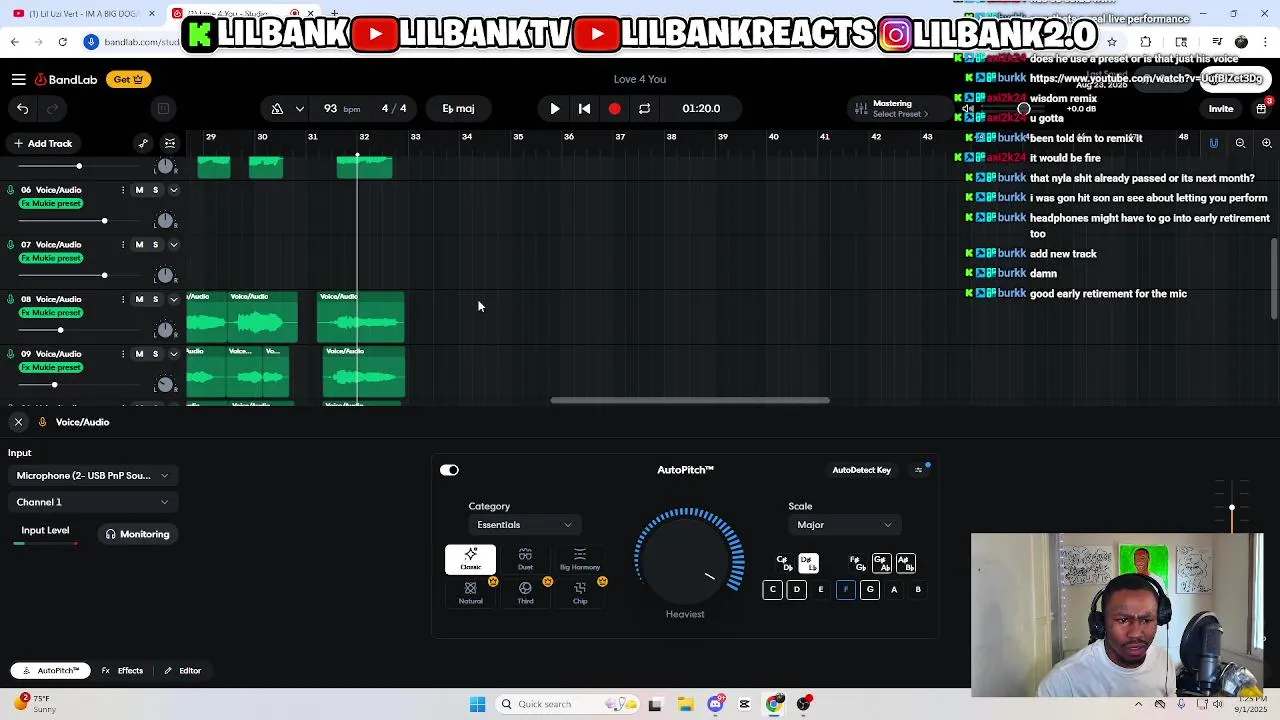Image resolution: width=1280 pixels, height=720 pixels.
Task: Open AutoPitch settings sliders icon
Action: [919, 470]
